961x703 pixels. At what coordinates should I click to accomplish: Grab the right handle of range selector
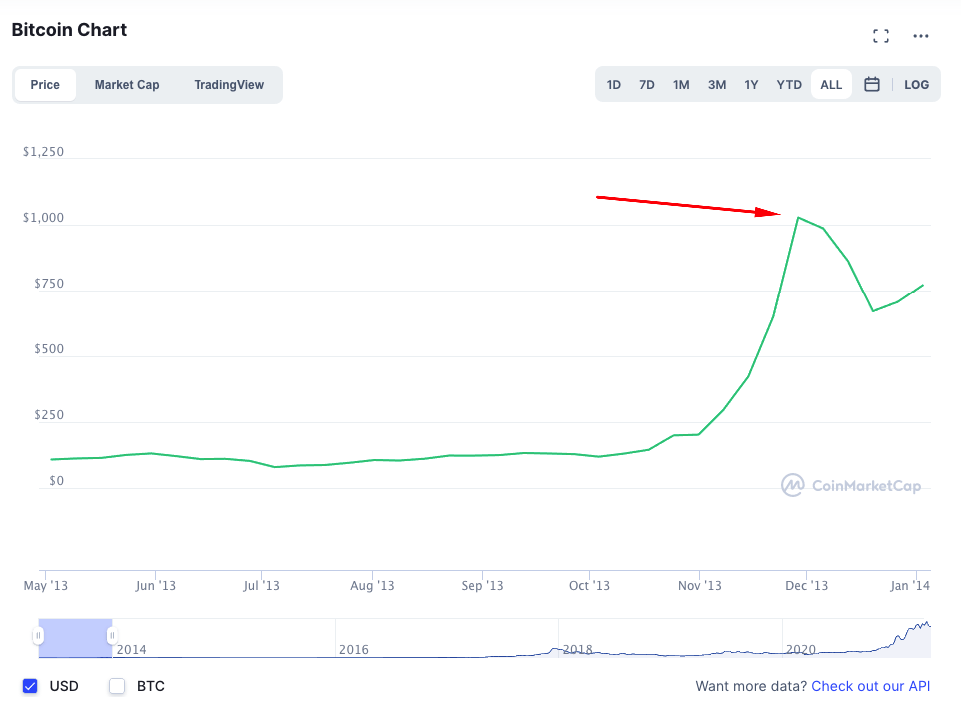click(112, 636)
